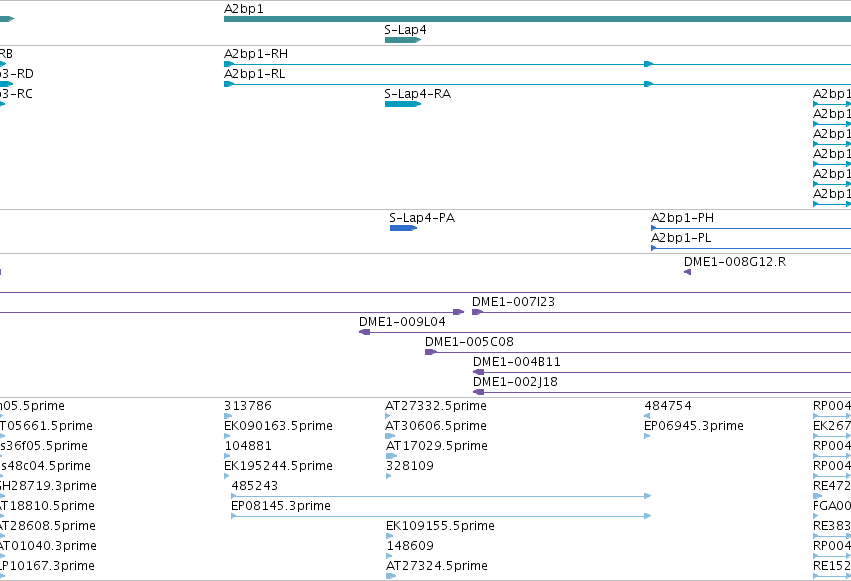The height and width of the screenshot is (581, 851).
Task: Click the AT01040.3prime EST label
Action: [48, 546]
